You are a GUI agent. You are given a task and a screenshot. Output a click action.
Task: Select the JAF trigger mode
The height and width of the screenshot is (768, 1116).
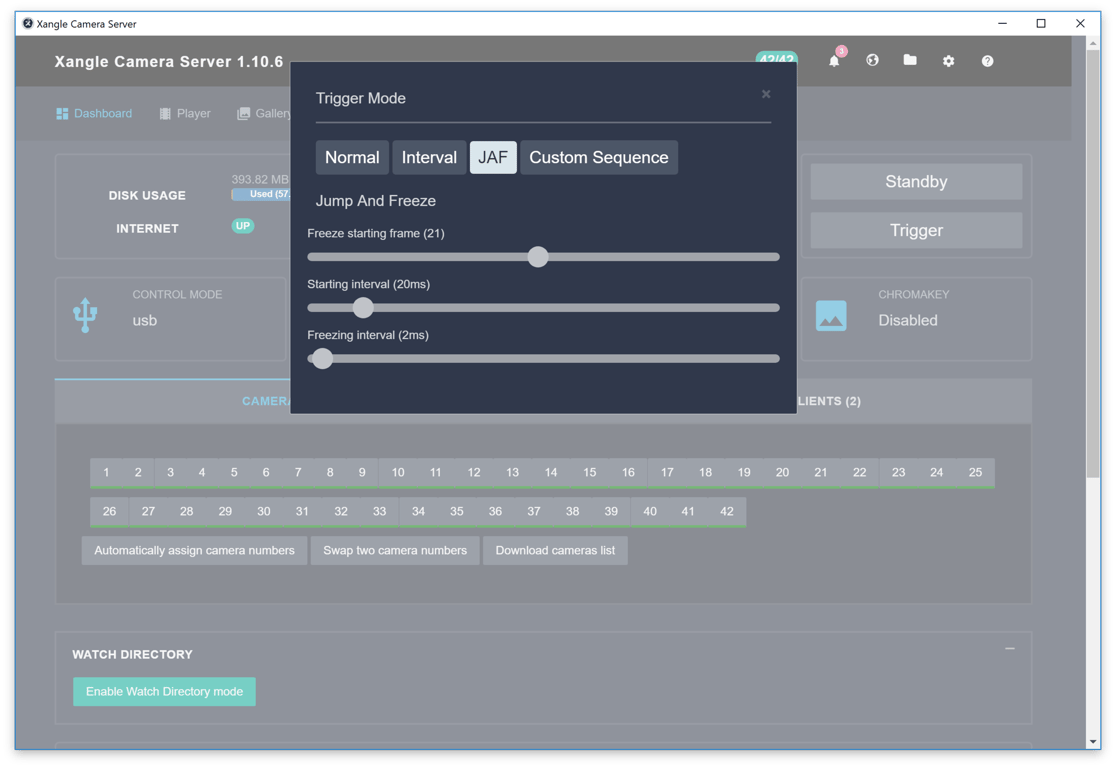pyautogui.click(x=493, y=158)
